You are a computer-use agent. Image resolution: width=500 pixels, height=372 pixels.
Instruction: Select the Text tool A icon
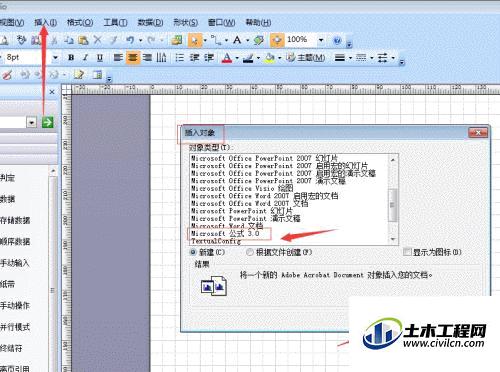pos(237,40)
